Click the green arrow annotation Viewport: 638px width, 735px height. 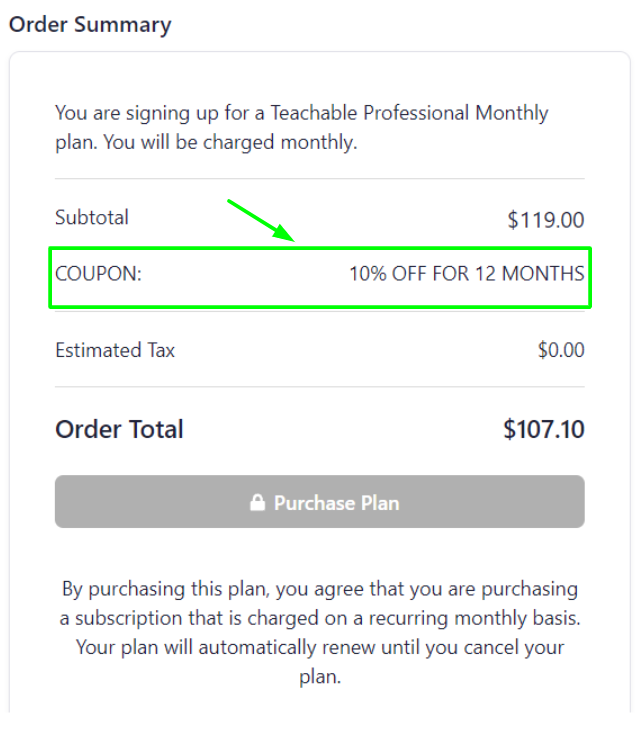pos(261,220)
